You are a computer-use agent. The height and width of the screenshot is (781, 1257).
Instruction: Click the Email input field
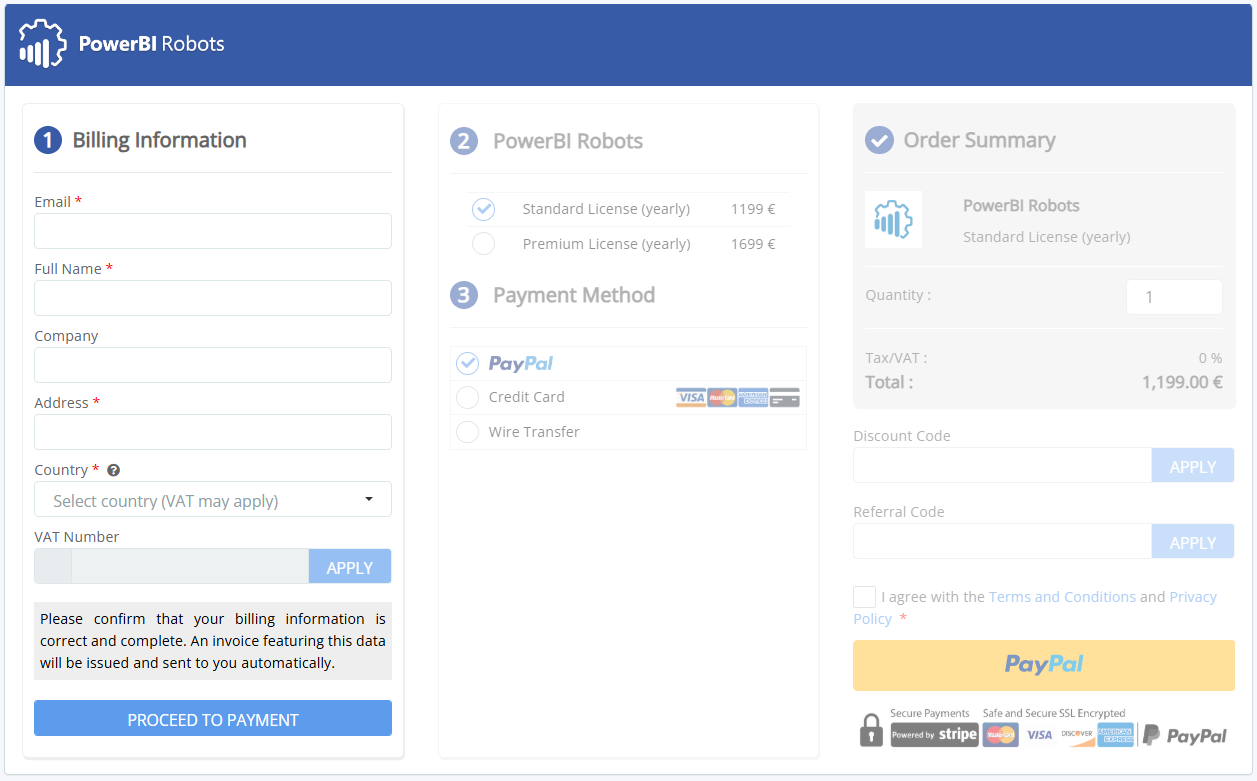coord(213,231)
